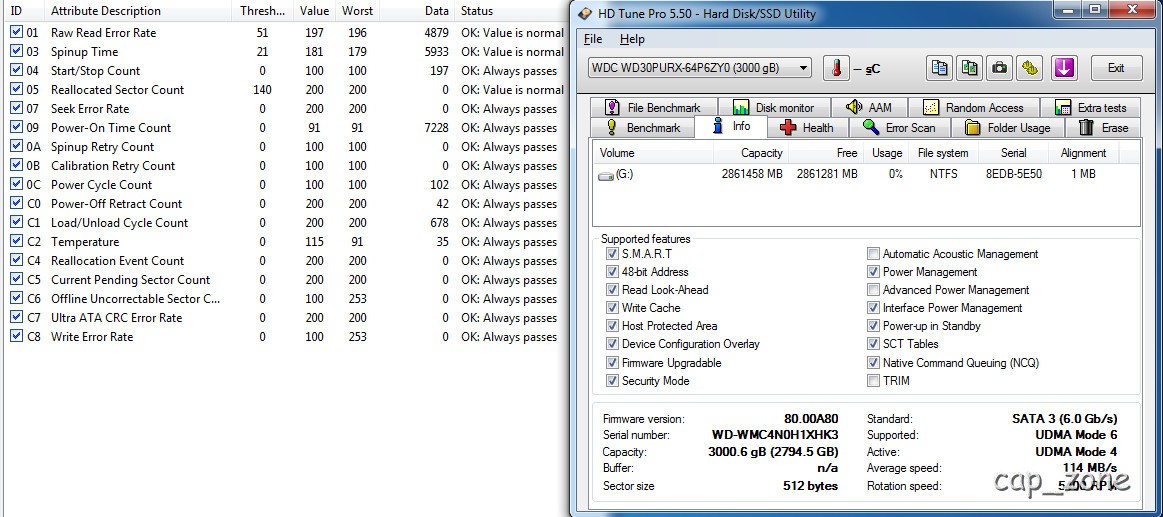Viewport: 1163px width, 517px height.
Task: Toggle the SCT Tables checkbox
Action: (874, 344)
